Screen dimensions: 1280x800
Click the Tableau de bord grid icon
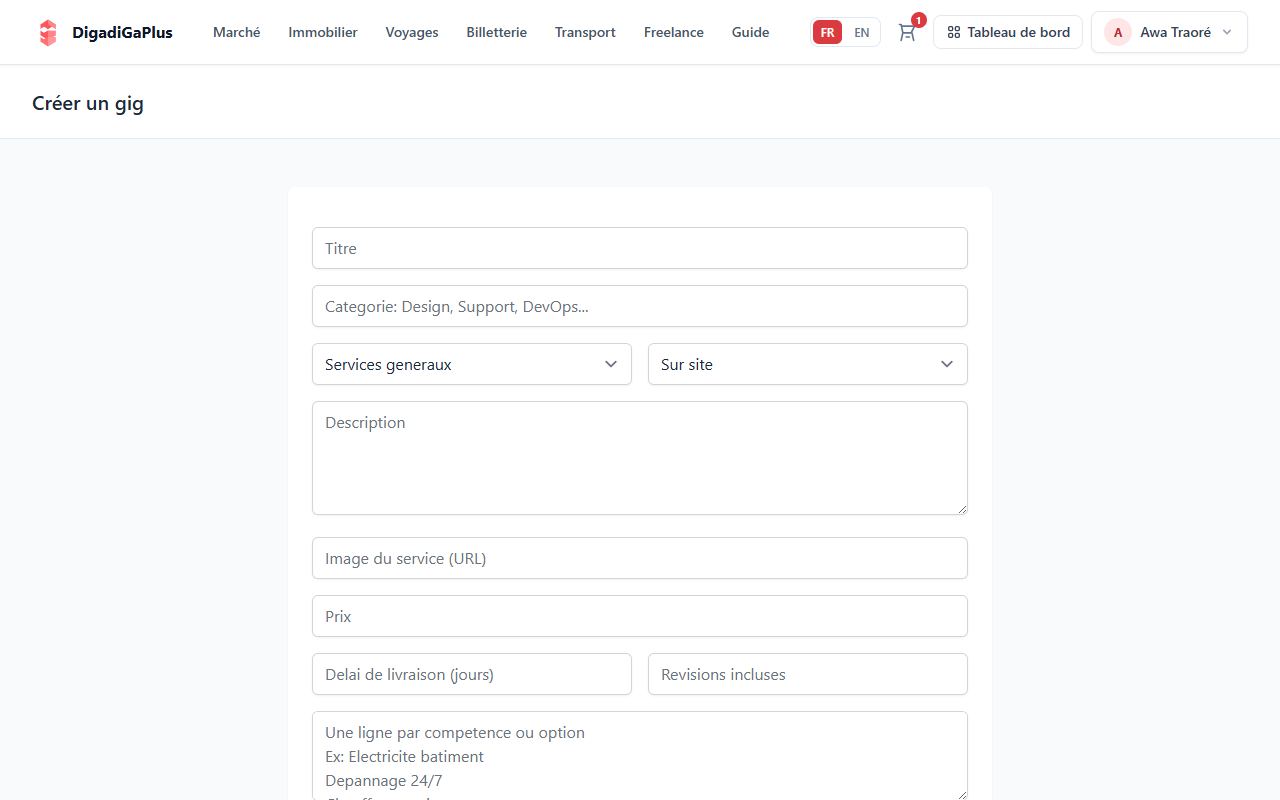(954, 32)
